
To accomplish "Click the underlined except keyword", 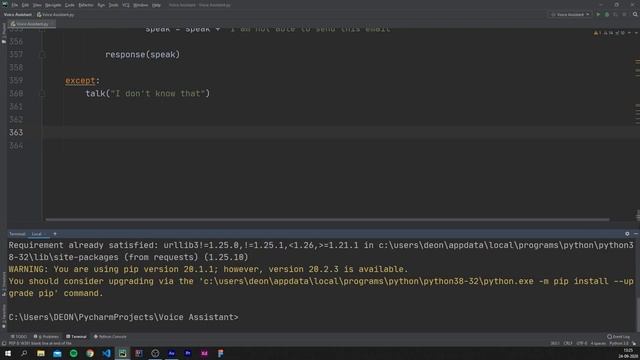I will pos(80,80).
